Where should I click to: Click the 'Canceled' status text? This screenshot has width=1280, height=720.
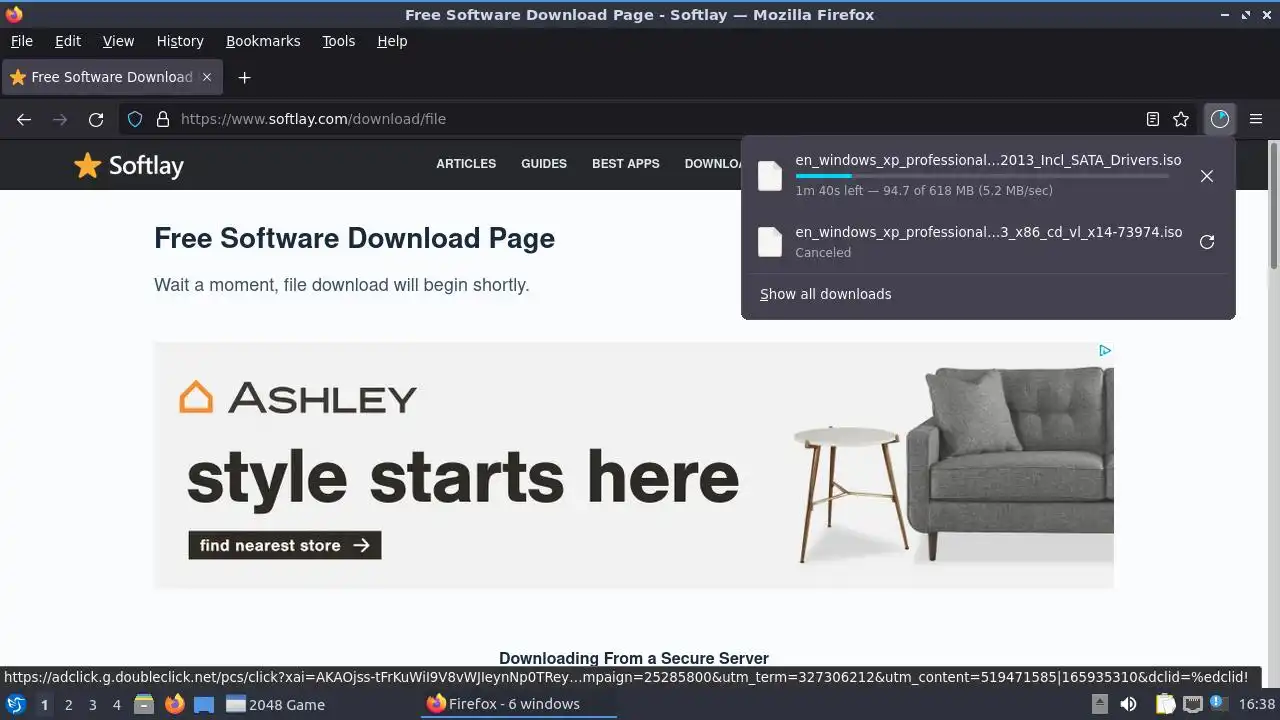(823, 253)
